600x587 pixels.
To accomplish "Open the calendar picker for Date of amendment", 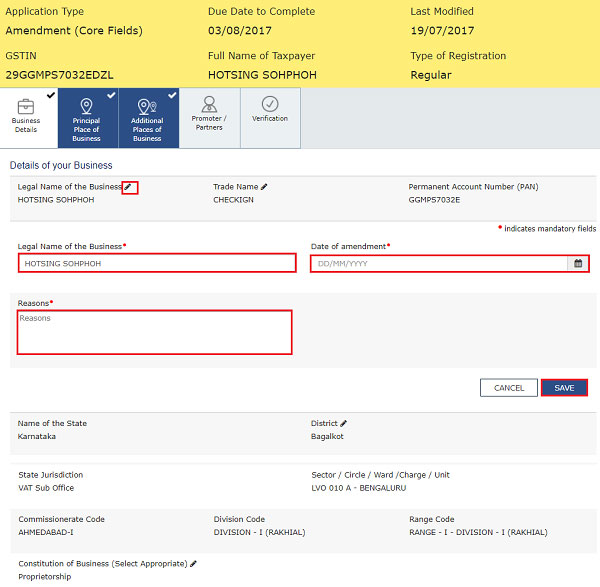I will click(577, 264).
